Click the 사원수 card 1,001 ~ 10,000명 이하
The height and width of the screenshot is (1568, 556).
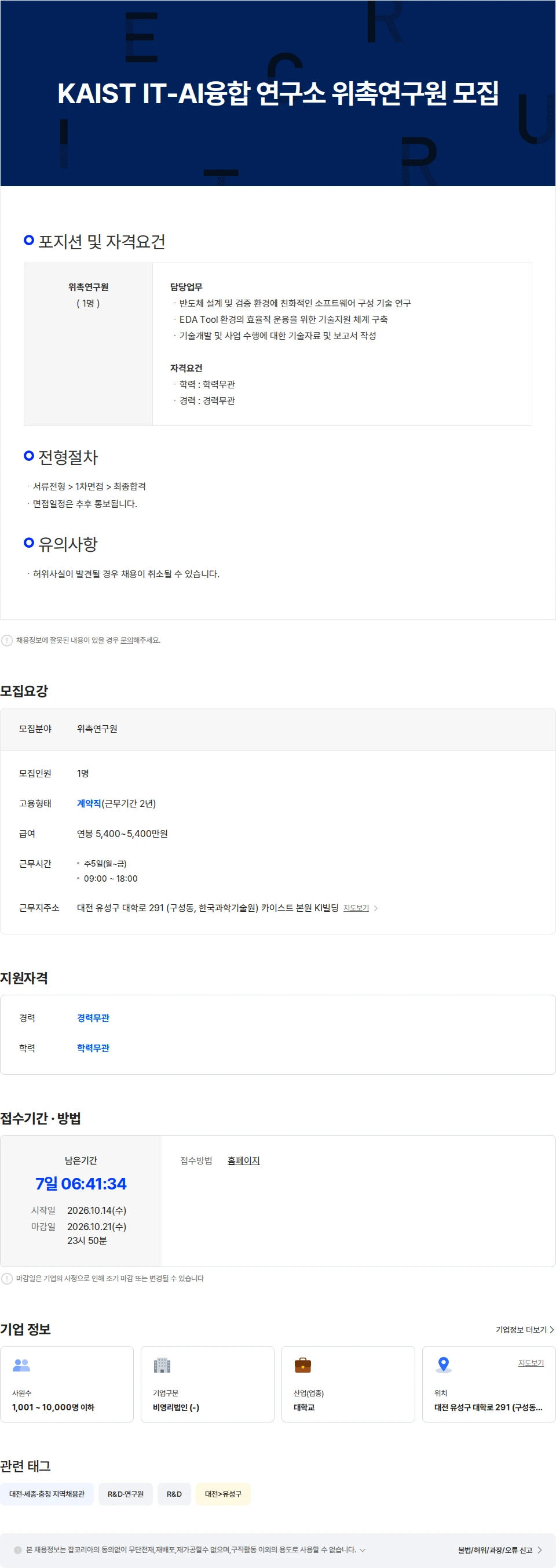coord(67,1384)
